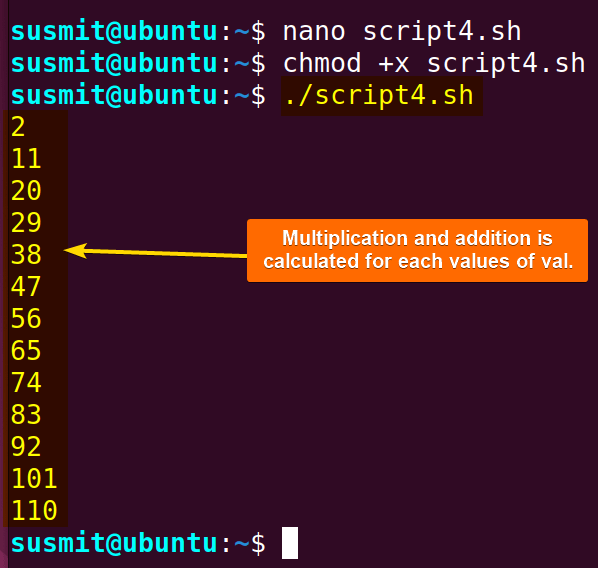Click the output value 101
The height and width of the screenshot is (568, 598).
pyautogui.click(x=34, y=479)
